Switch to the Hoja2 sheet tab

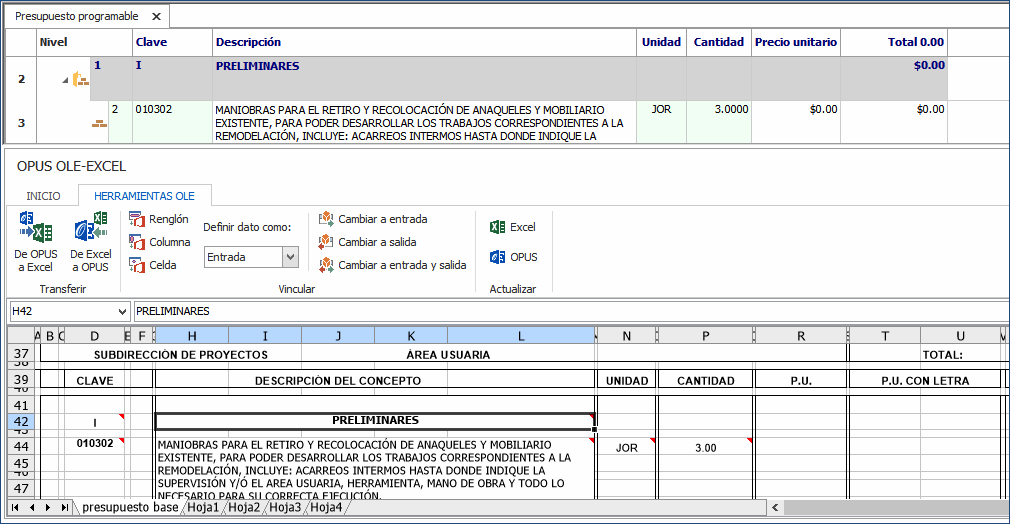[x=244, y=507]
